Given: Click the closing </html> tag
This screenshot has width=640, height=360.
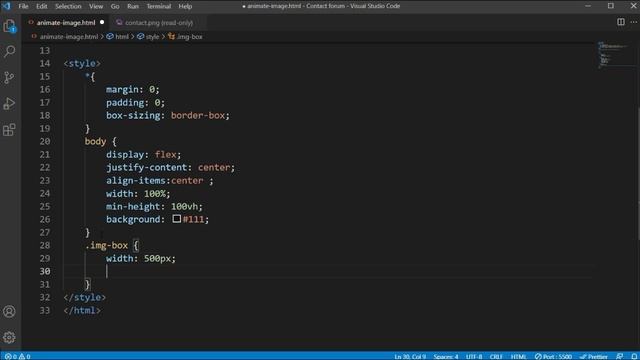Looking at the screenshot, I should (x=82, y=311).
